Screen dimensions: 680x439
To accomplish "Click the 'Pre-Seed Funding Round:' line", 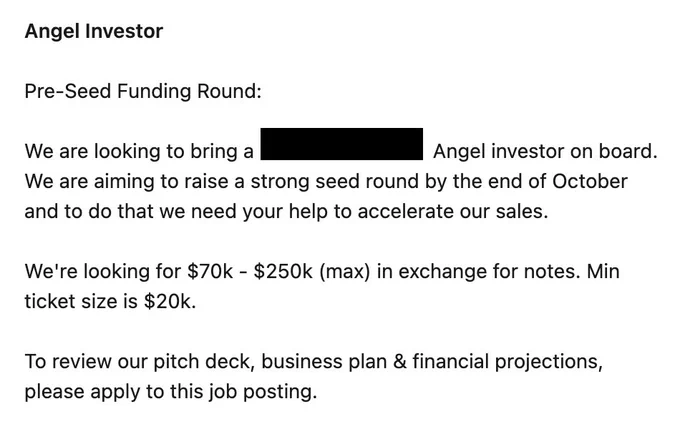I will [143, 92].
